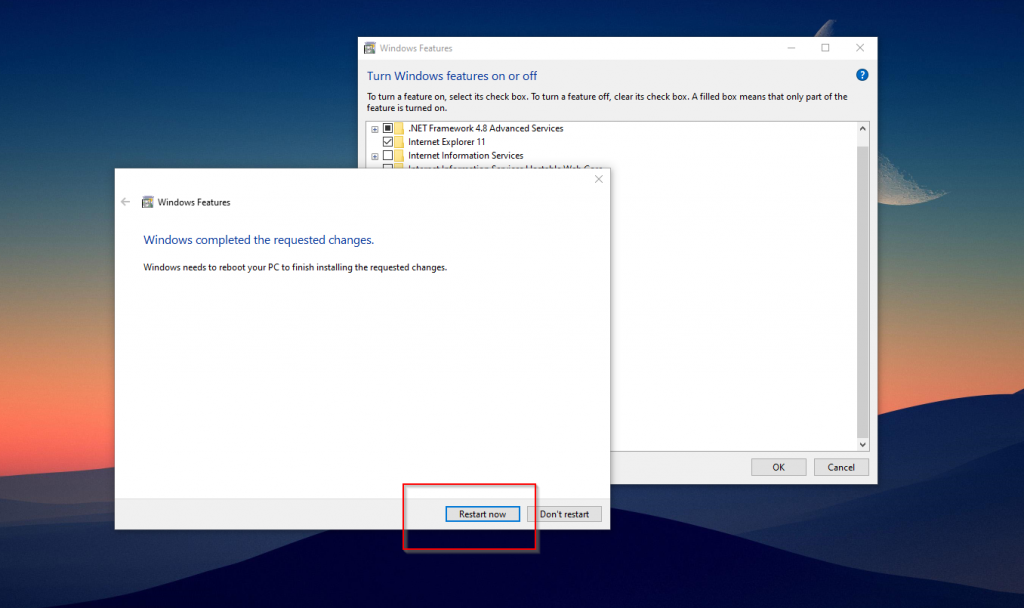1024x608 pixels.
Task: Click the Internet Explorer 11 folder icon
Action: point(399,142)
